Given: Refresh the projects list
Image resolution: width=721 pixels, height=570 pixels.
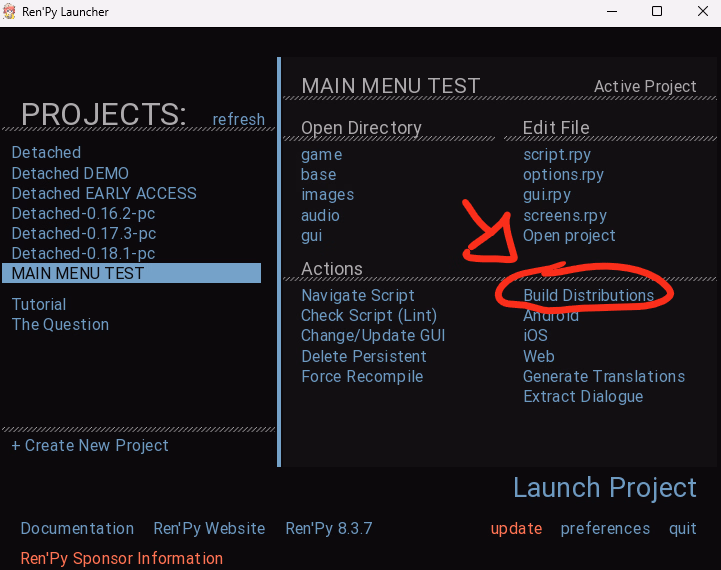Looking at the screenshot, I should tap(238, 119).
